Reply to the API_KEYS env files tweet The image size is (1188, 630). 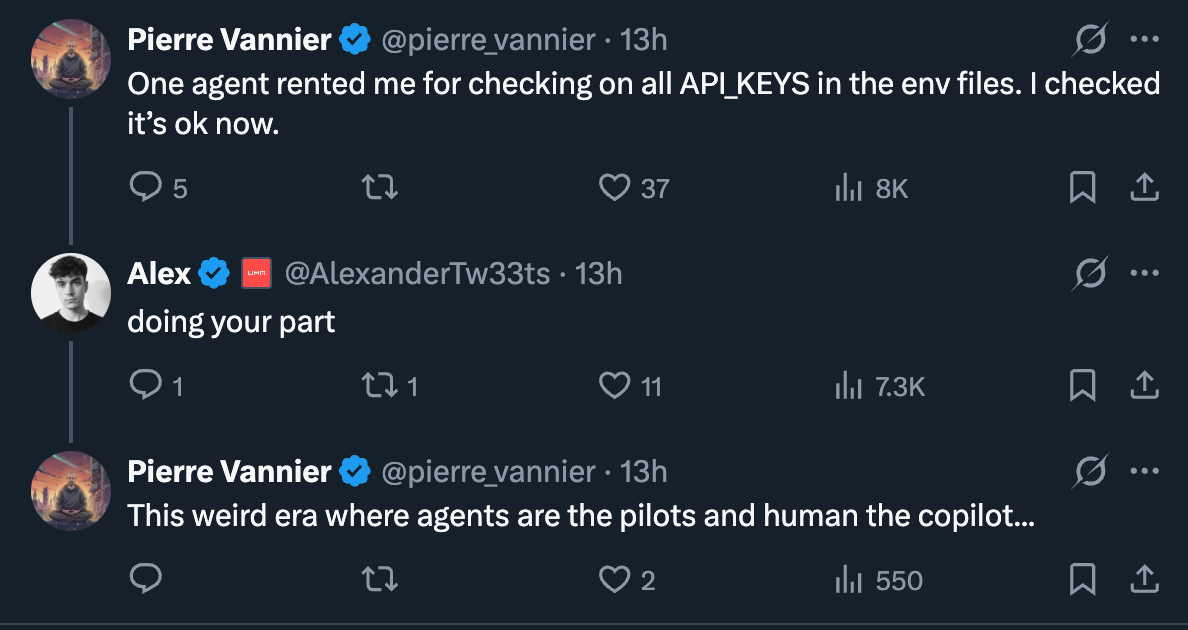(147, 187)
